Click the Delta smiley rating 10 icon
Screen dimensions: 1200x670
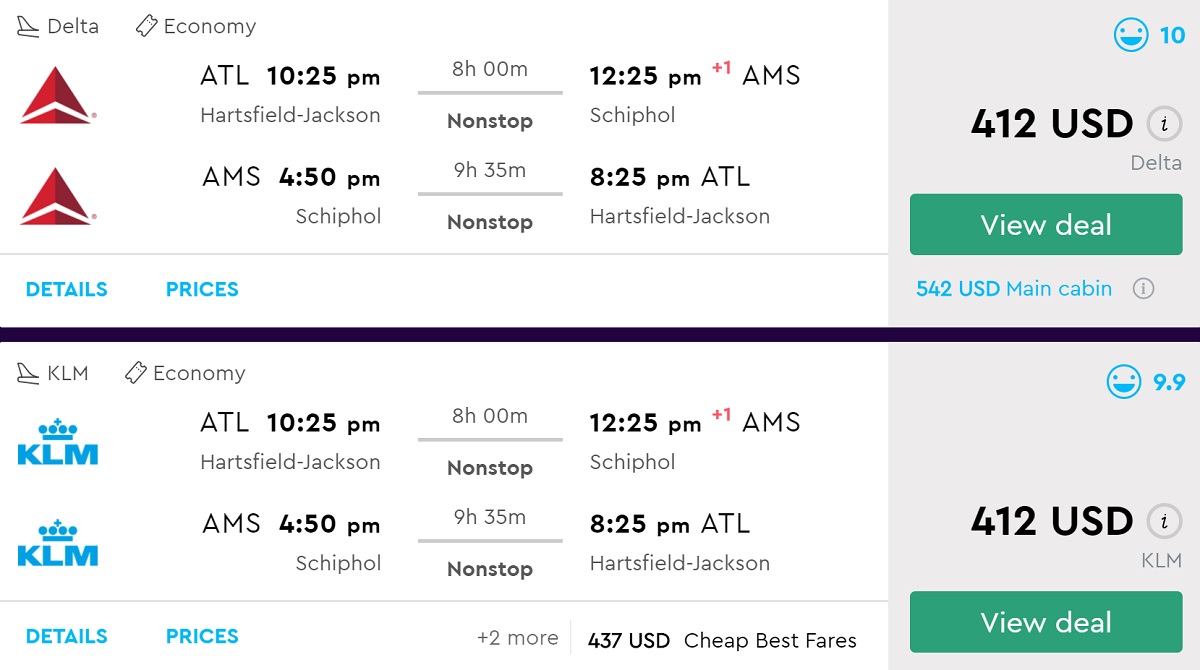1131,35
